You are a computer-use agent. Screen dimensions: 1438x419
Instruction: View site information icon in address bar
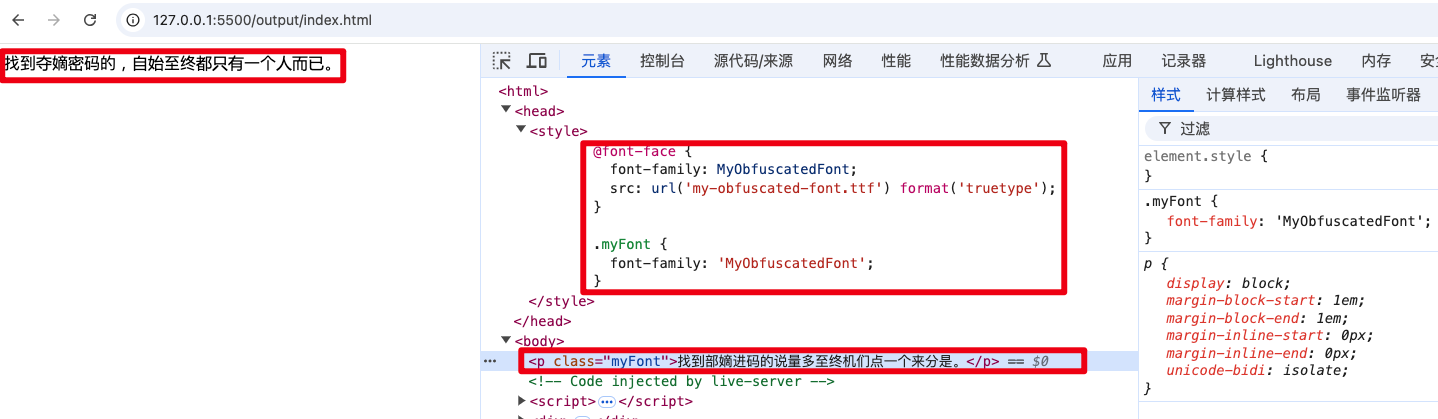point(135,20)
